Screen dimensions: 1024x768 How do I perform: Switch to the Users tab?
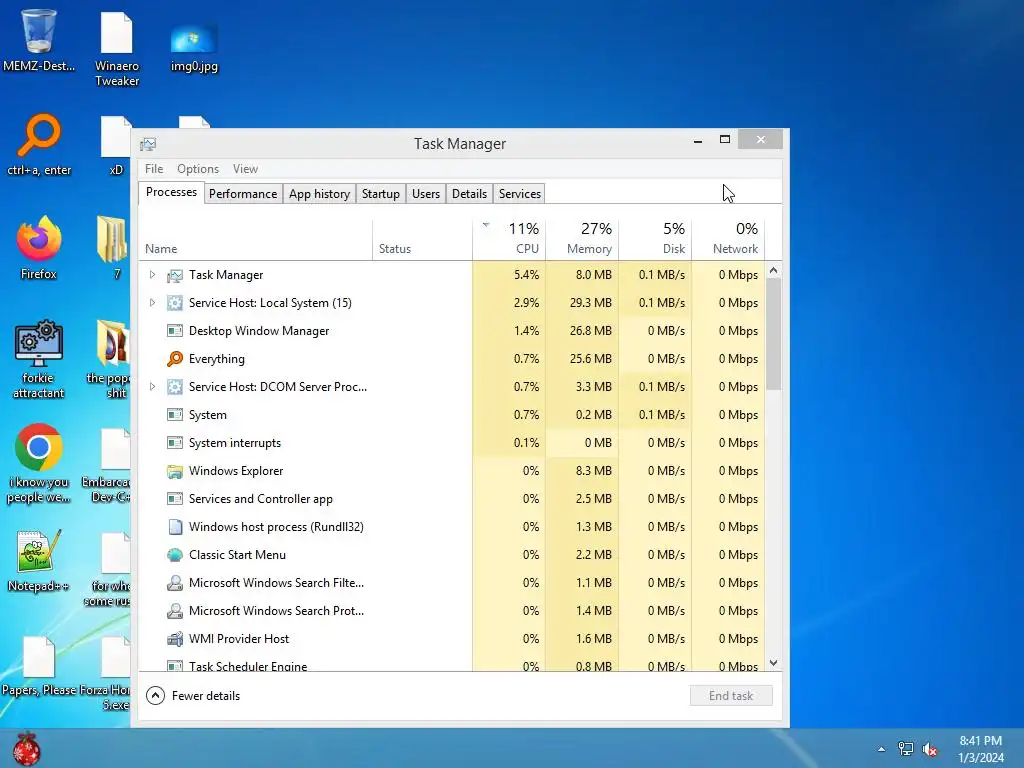(426, 194)
